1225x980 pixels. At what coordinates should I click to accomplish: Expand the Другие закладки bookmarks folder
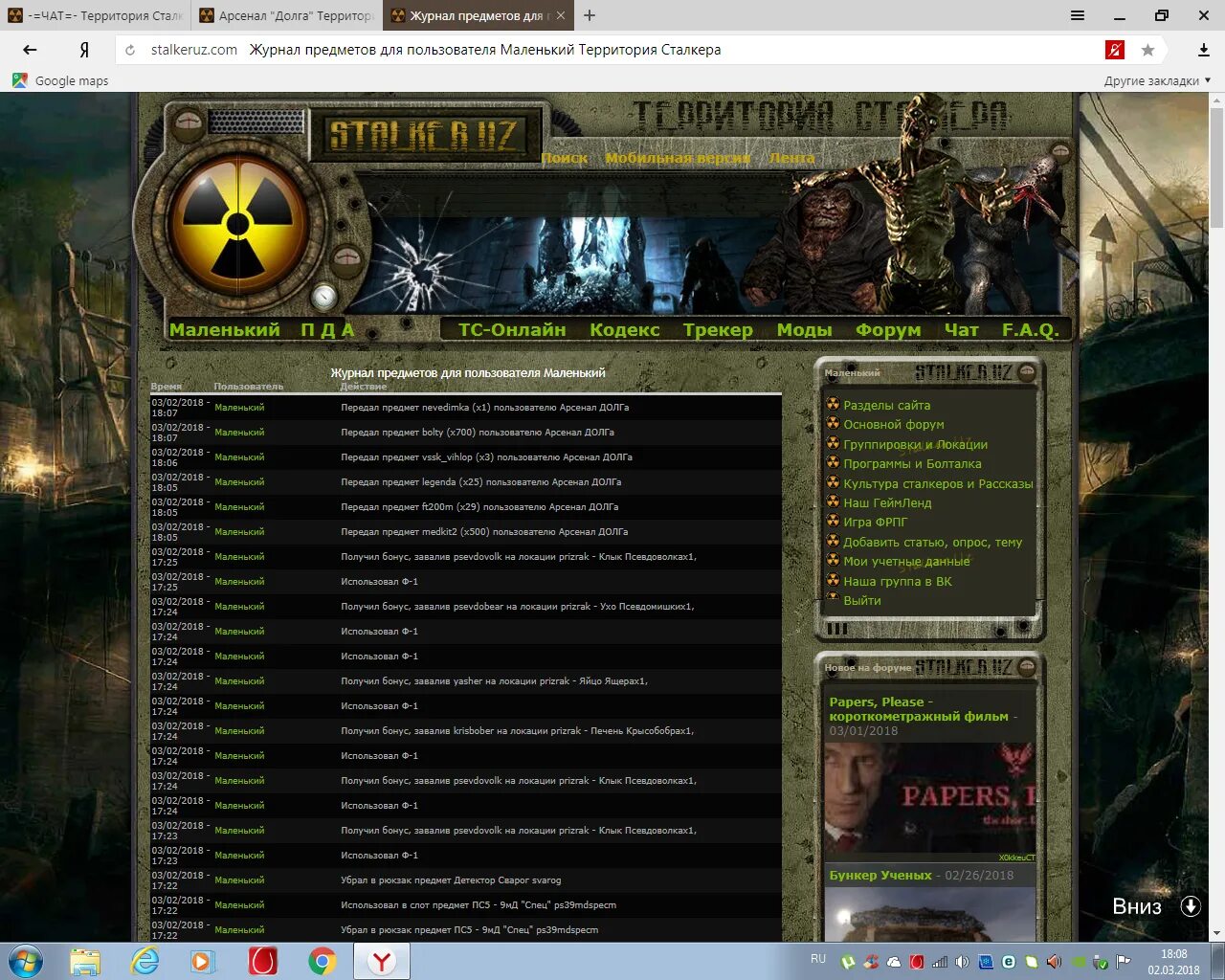coord(1157,81)
